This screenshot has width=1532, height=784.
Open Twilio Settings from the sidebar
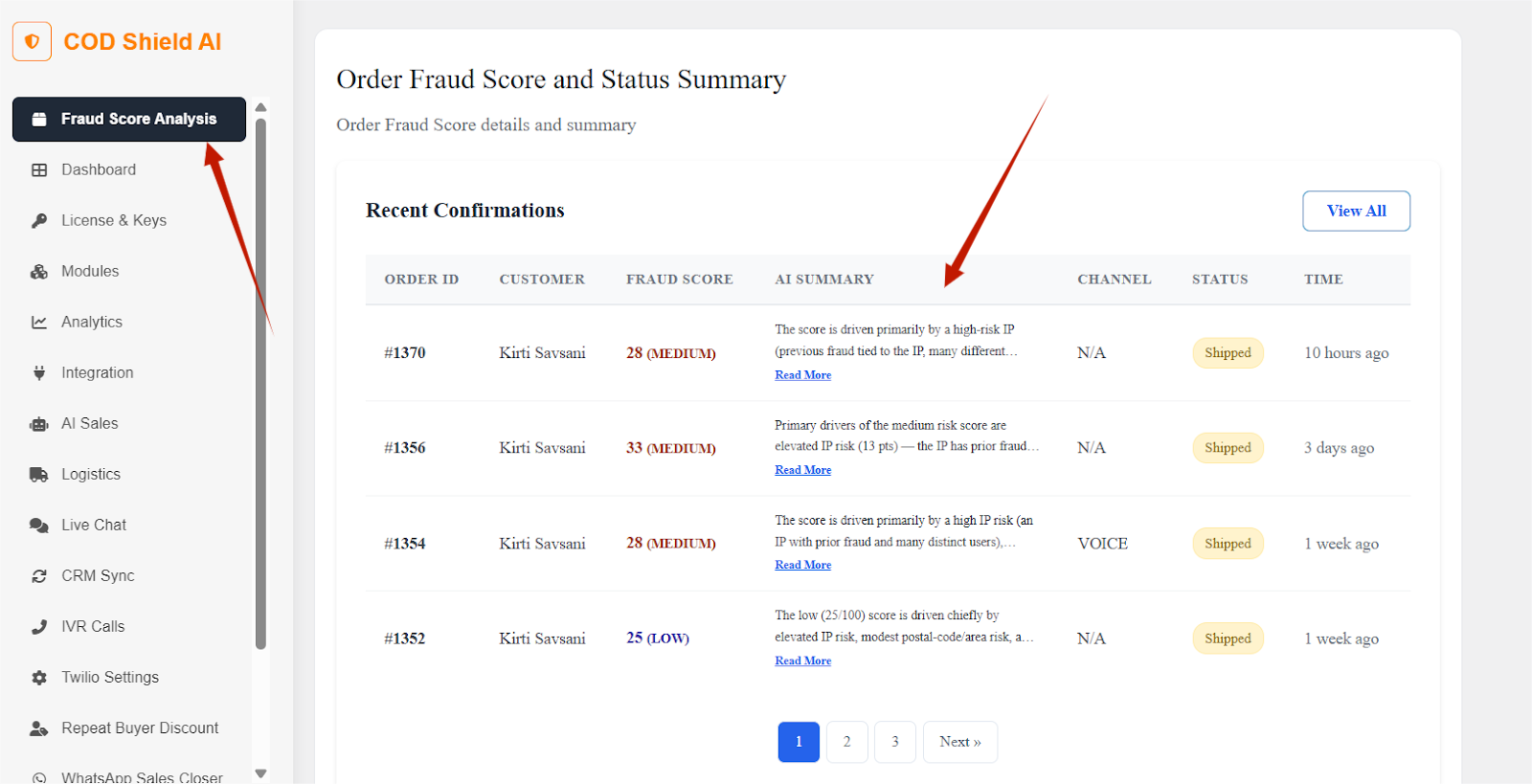(x=110, y=677)
